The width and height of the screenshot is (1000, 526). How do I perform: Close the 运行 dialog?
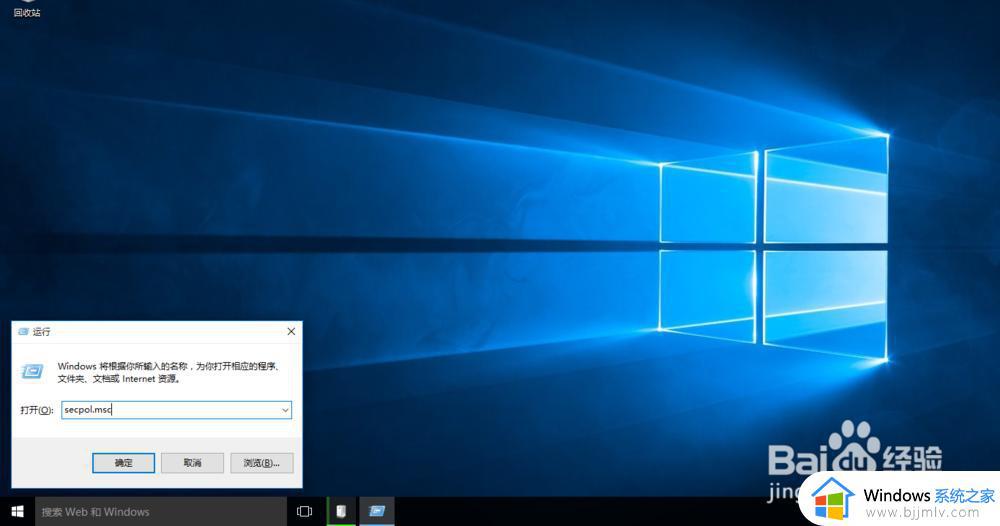(x=291, y=332)
